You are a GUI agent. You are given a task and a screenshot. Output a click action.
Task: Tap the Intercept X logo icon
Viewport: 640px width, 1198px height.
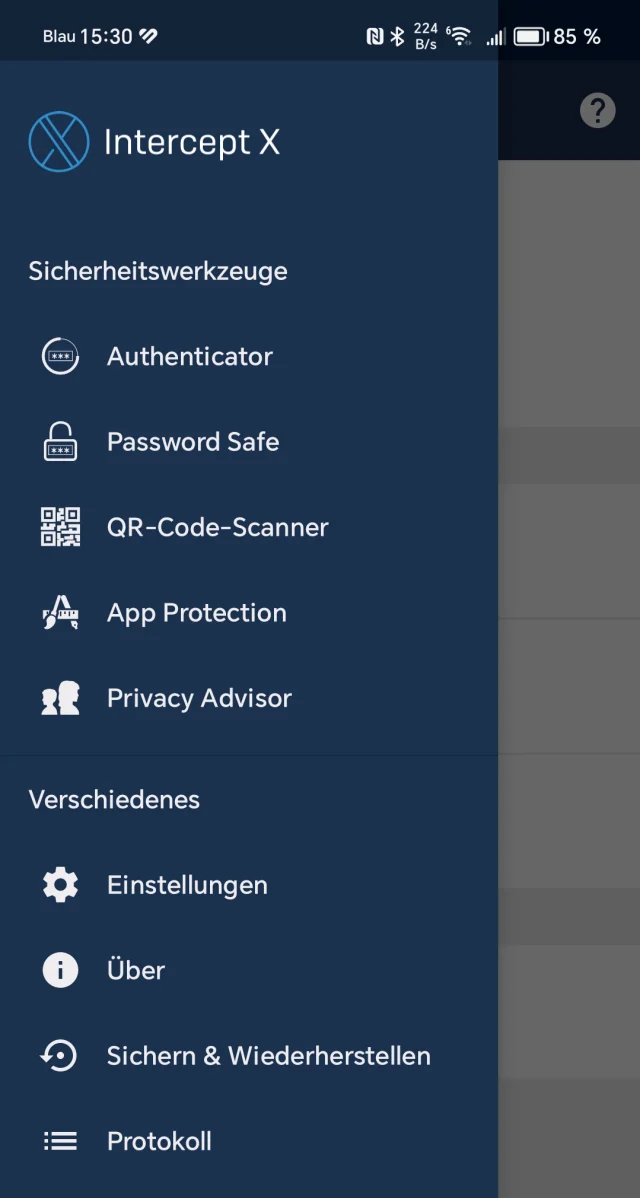[x=59, y=141]
